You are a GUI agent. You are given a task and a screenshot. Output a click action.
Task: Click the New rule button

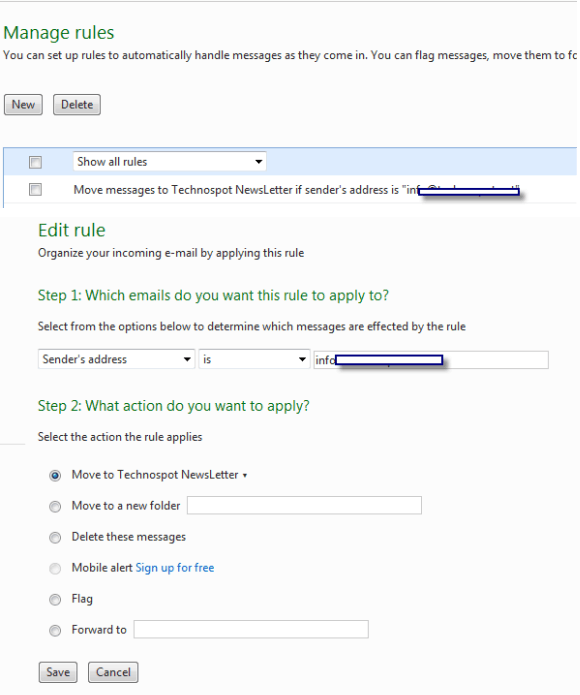click(x=23, y=105)
